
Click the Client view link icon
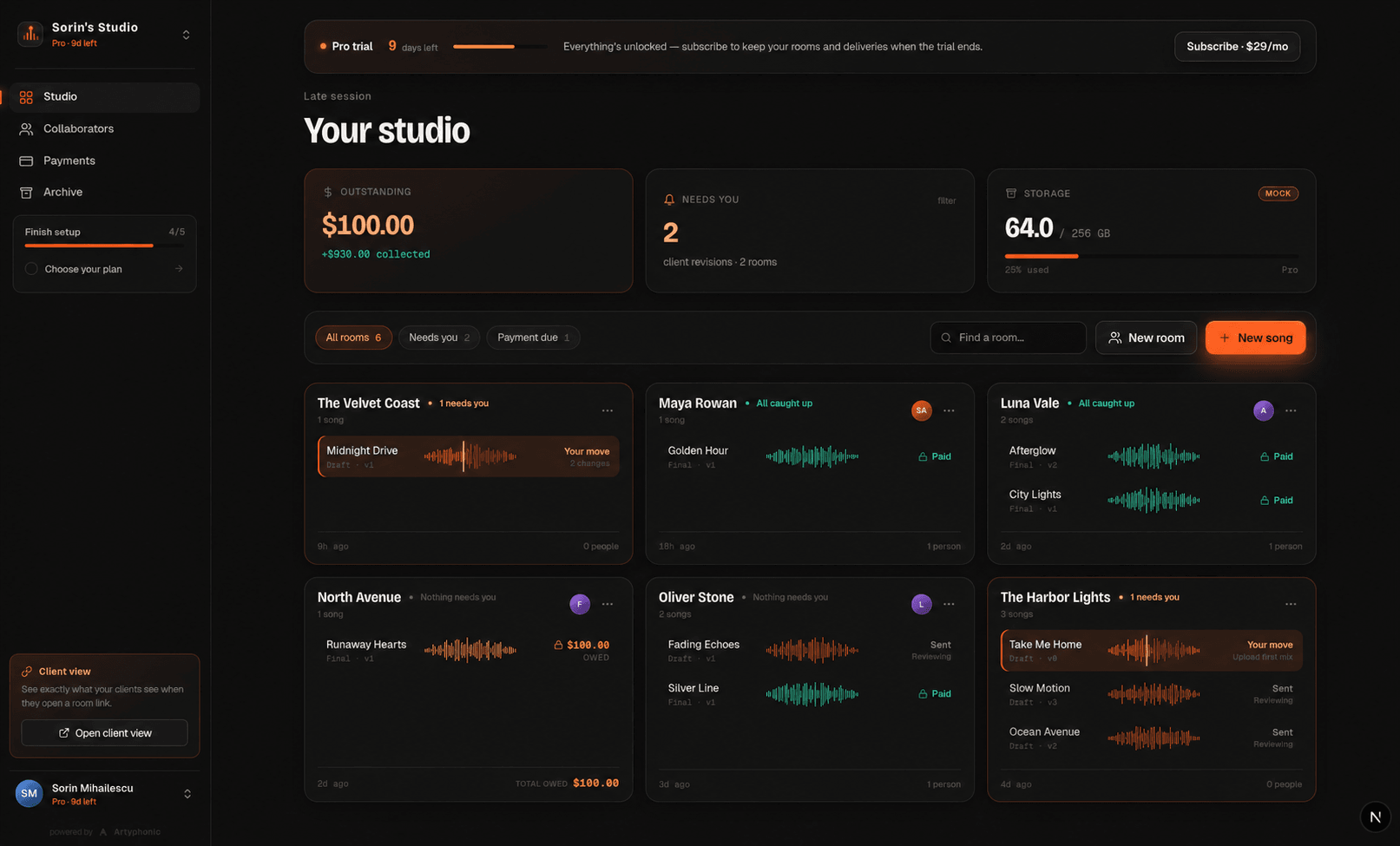[27, 672]
